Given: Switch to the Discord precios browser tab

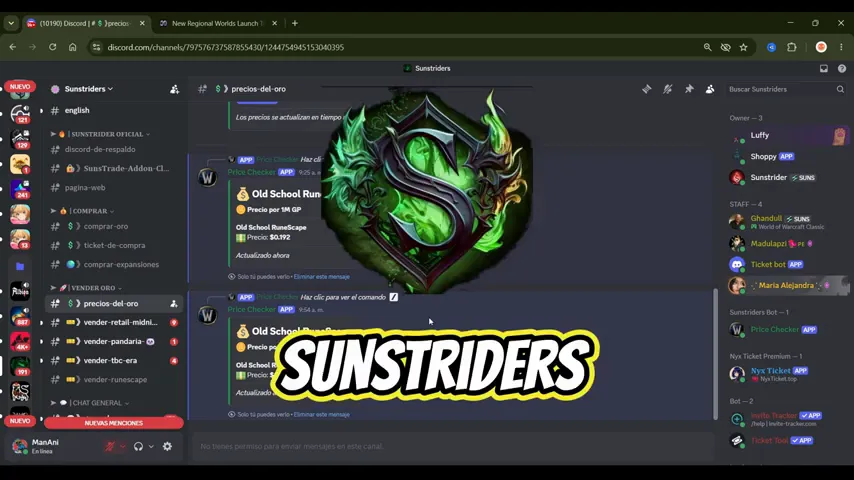Looking at the screenshot, I should coord(86,23).
